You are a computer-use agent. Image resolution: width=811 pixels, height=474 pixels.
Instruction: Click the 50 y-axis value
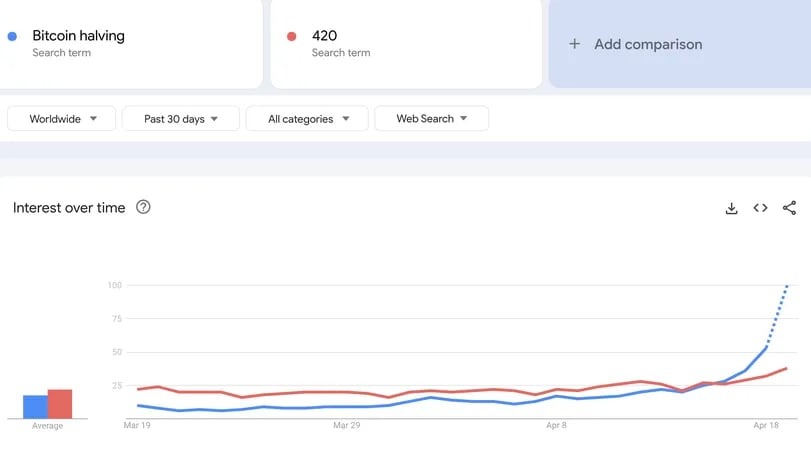point(117,352)
